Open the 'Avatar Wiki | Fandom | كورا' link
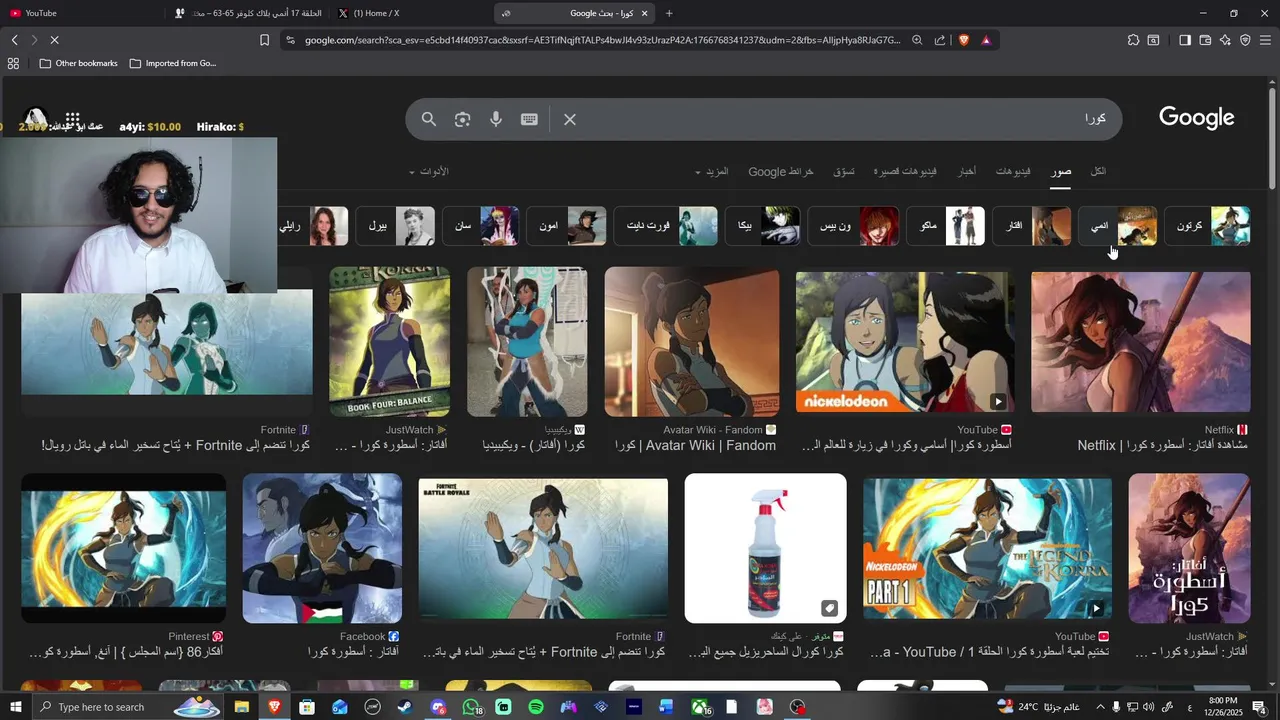 pos(695,445)
